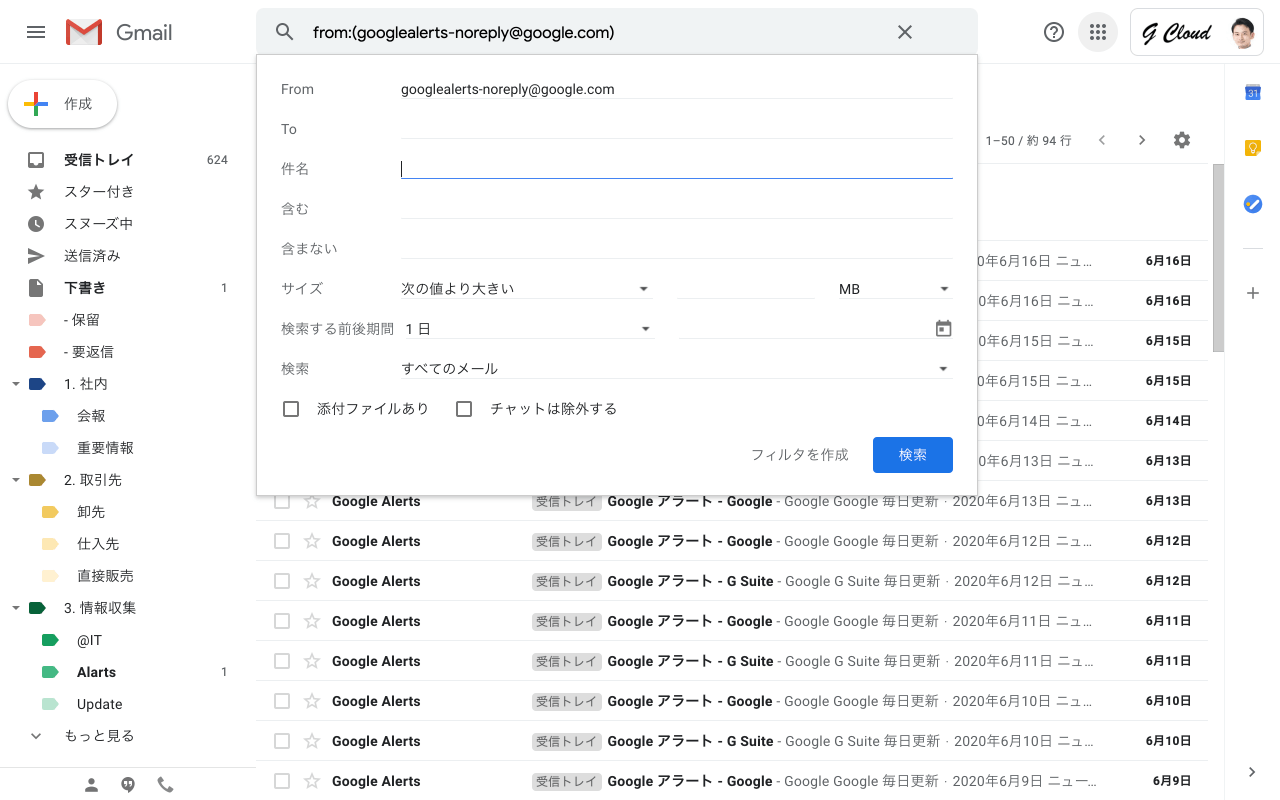Open the G Cloud account profile
The image size is (1280, 800).
click(x=1197, y=32)
